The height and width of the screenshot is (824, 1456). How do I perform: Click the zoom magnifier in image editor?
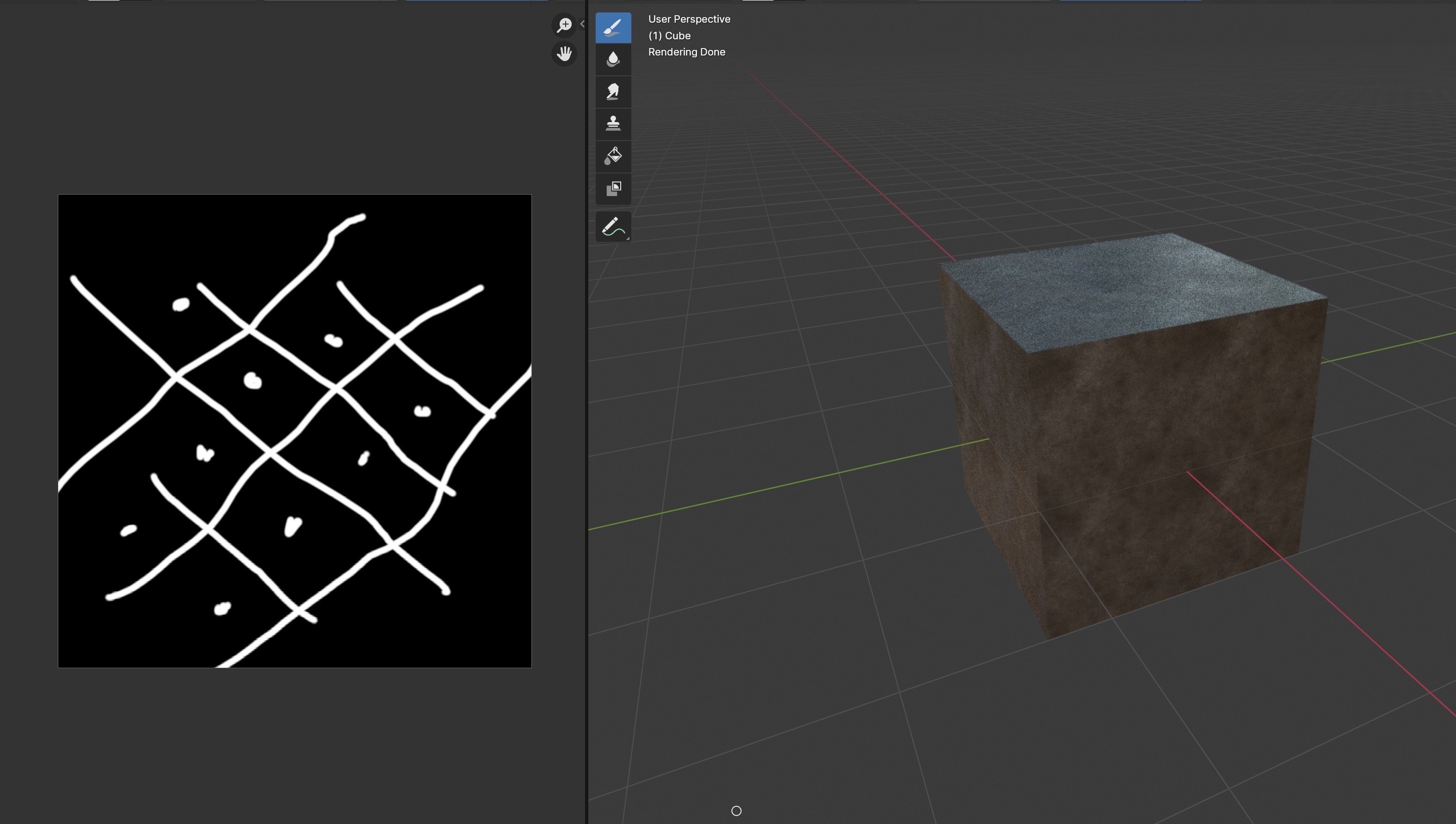click(x=564, y=25)
